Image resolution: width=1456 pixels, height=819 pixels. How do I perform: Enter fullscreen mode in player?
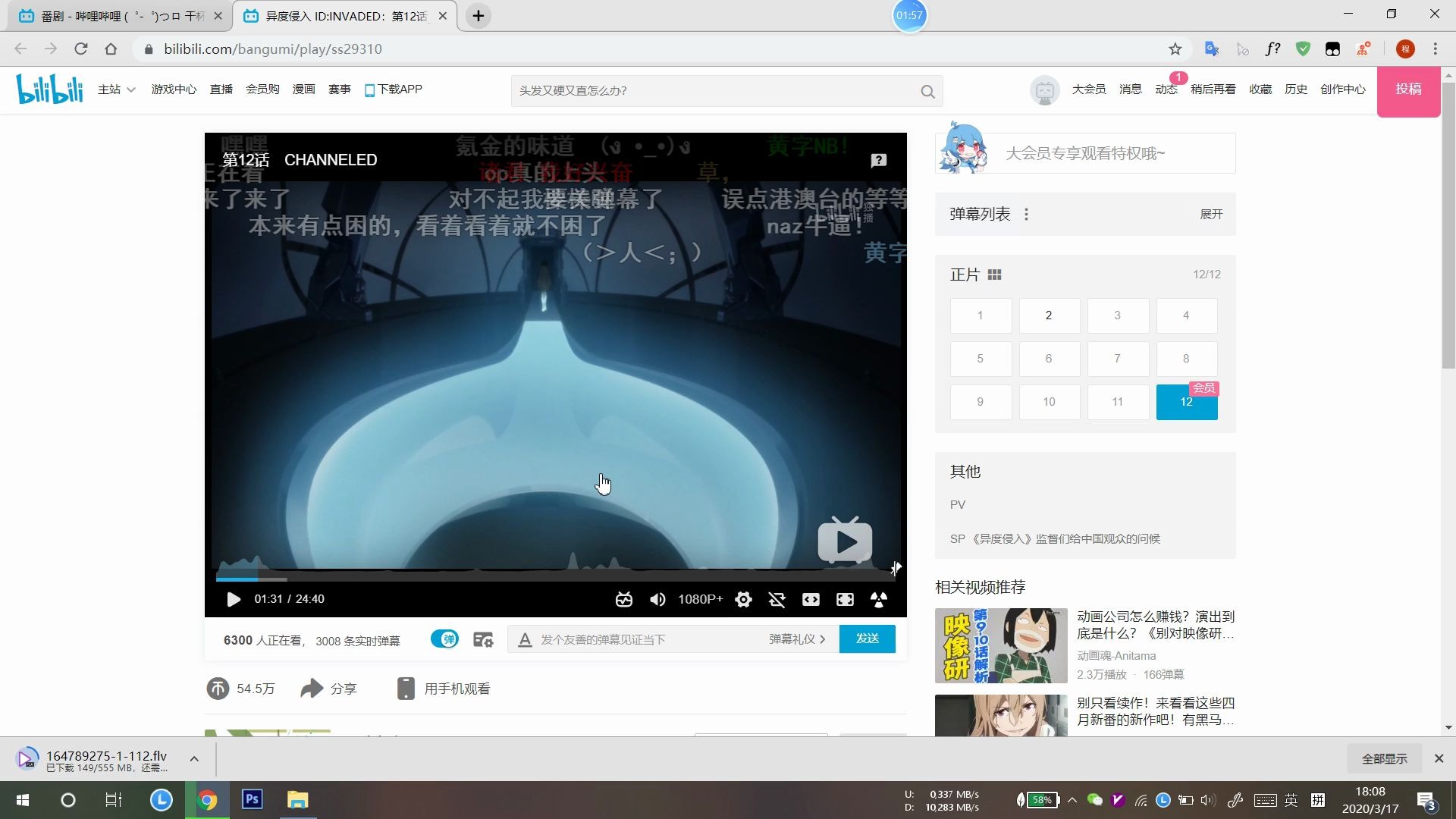tap(845, 600)
